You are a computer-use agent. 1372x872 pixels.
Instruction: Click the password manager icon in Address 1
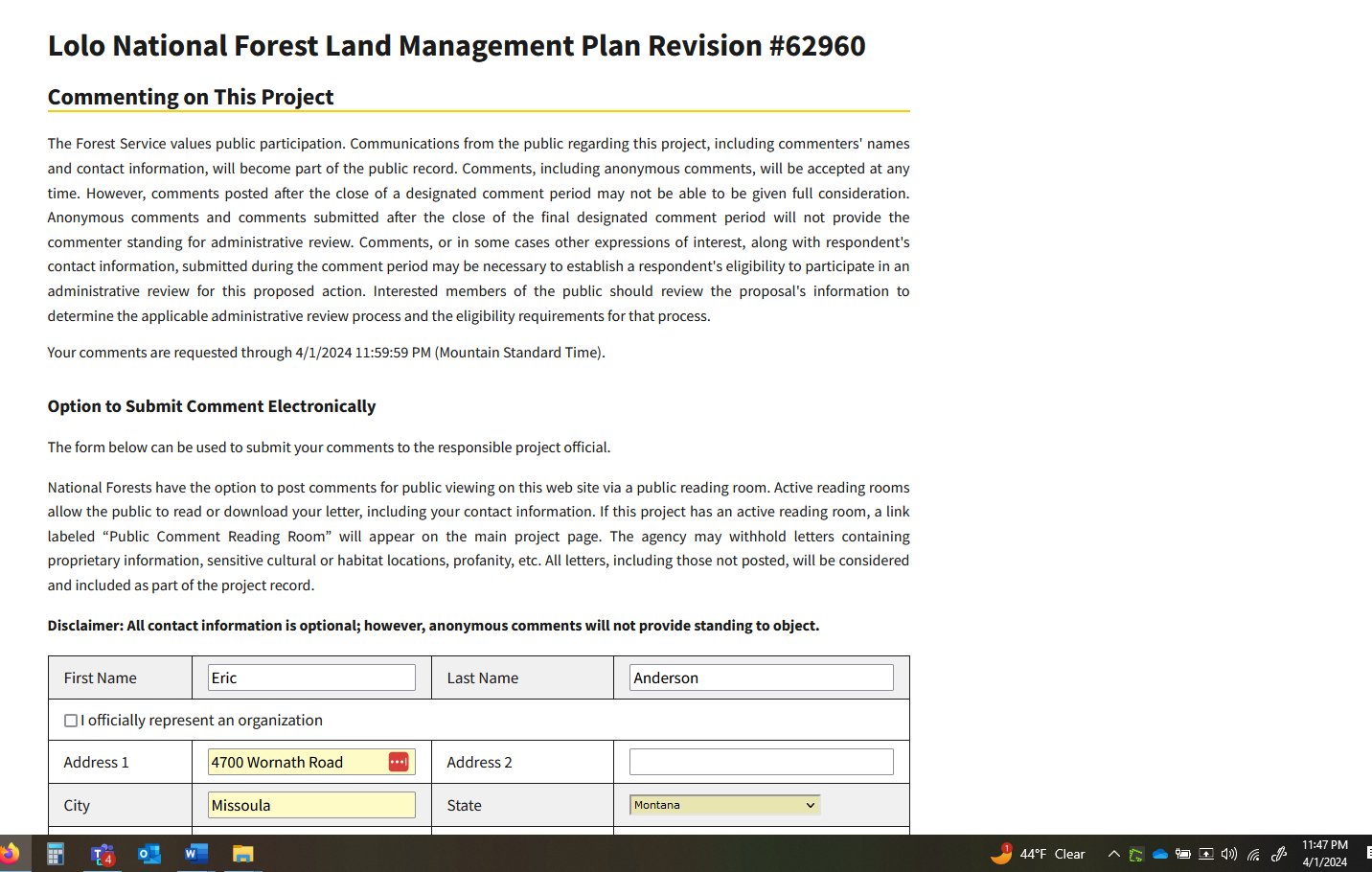point(399,762)
